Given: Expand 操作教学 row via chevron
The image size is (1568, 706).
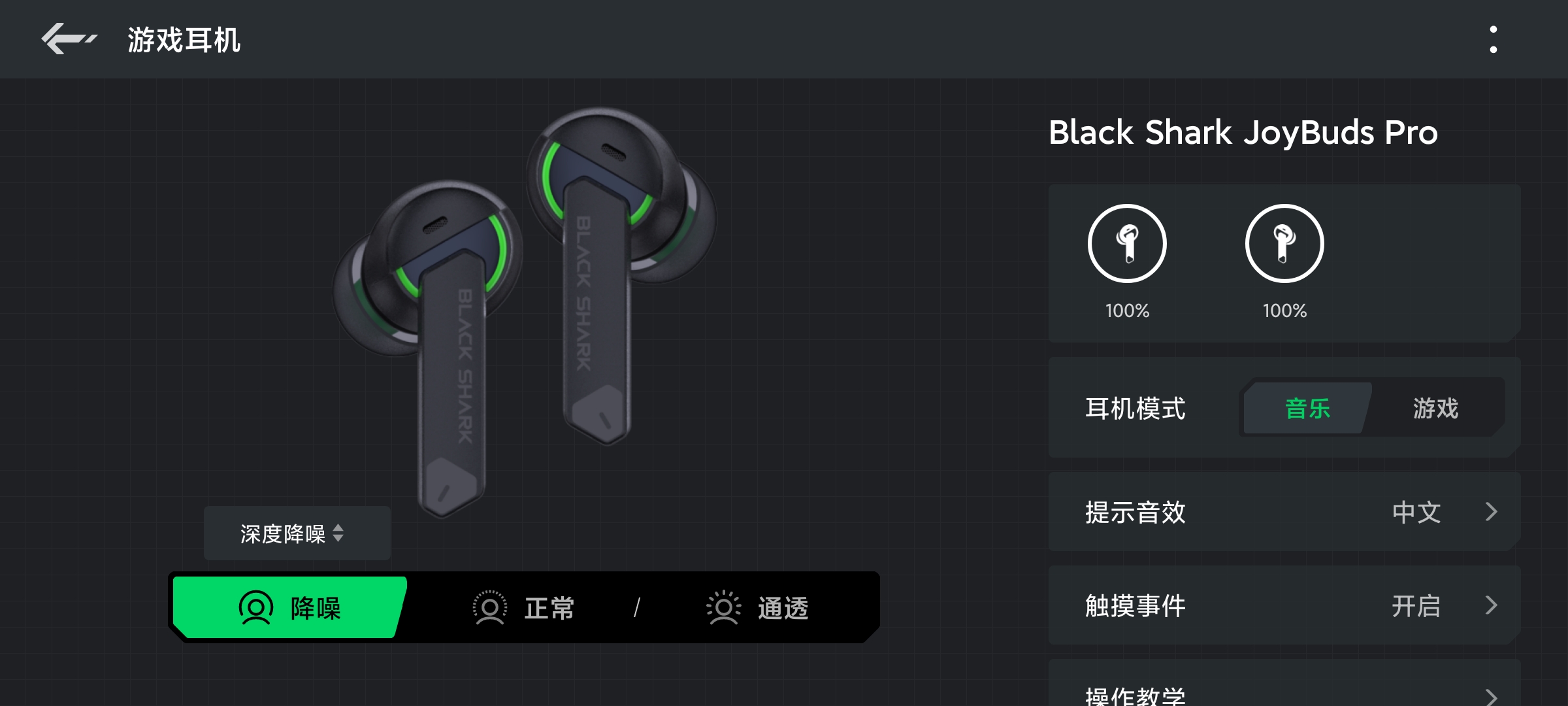Looking at the screenshot, I should pos(1491,697).
